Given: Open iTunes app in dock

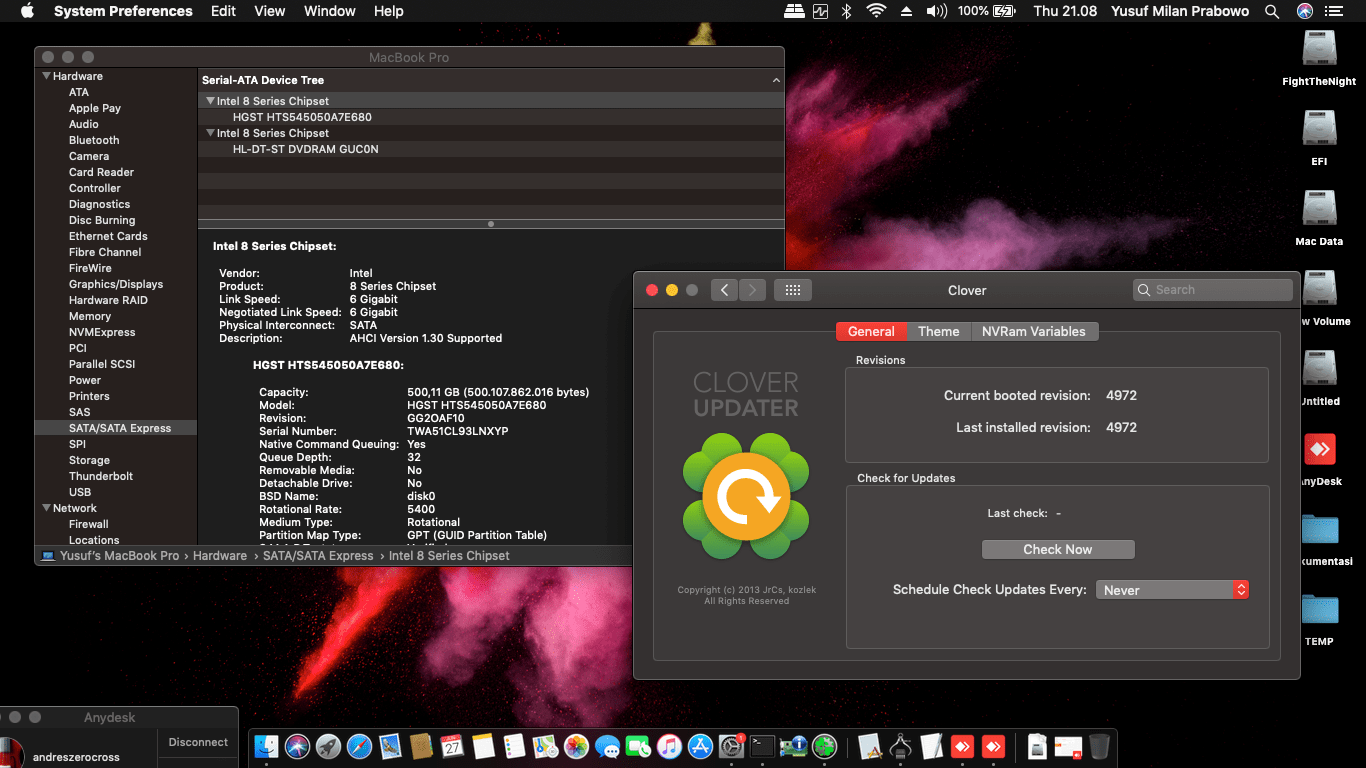Looking at the screenshot, I should (670, 746).
